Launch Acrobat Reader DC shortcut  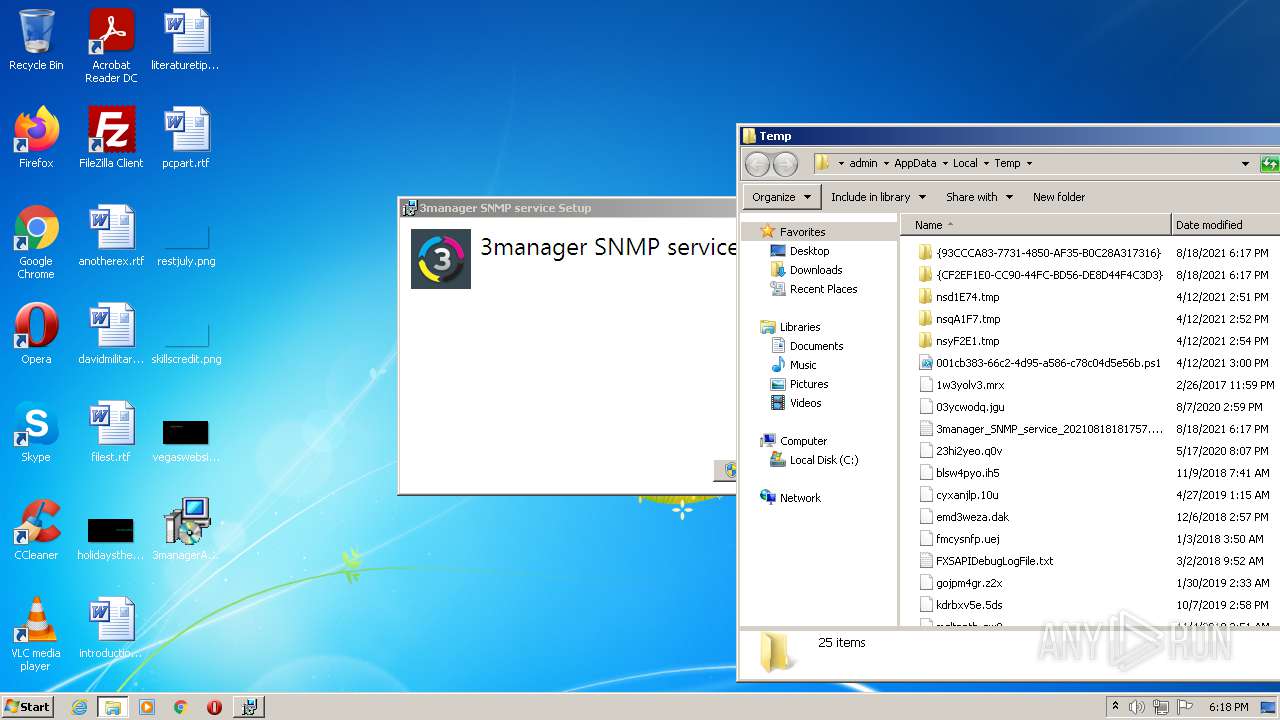[111, 45]
